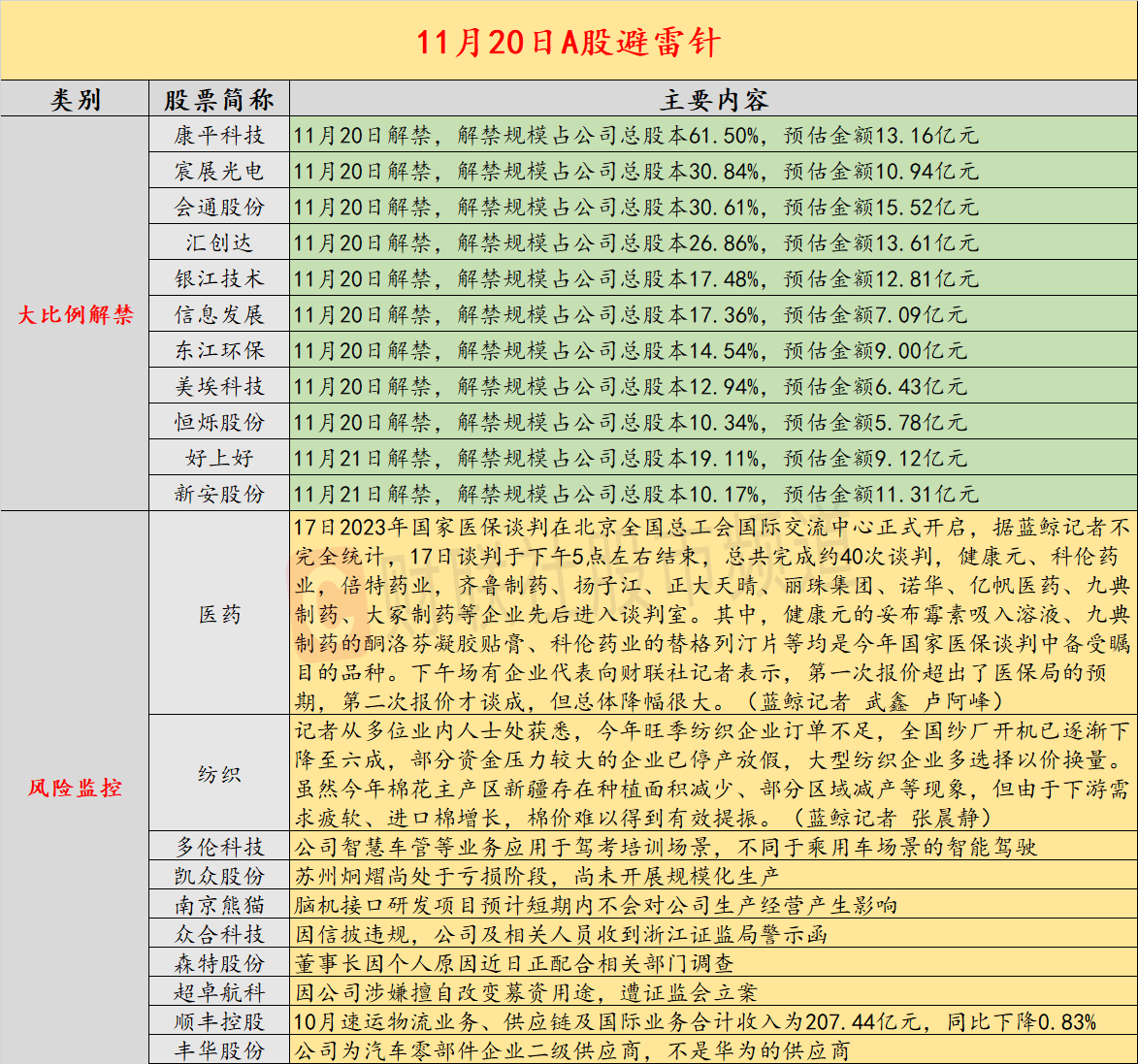
Task: Select stock name '宸展光电'
Action: pos(219,171)
